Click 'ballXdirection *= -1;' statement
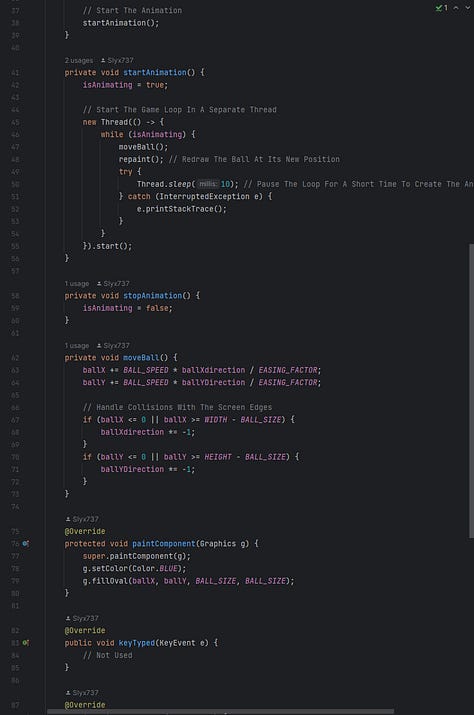474x715 pixels. [148, 432]
